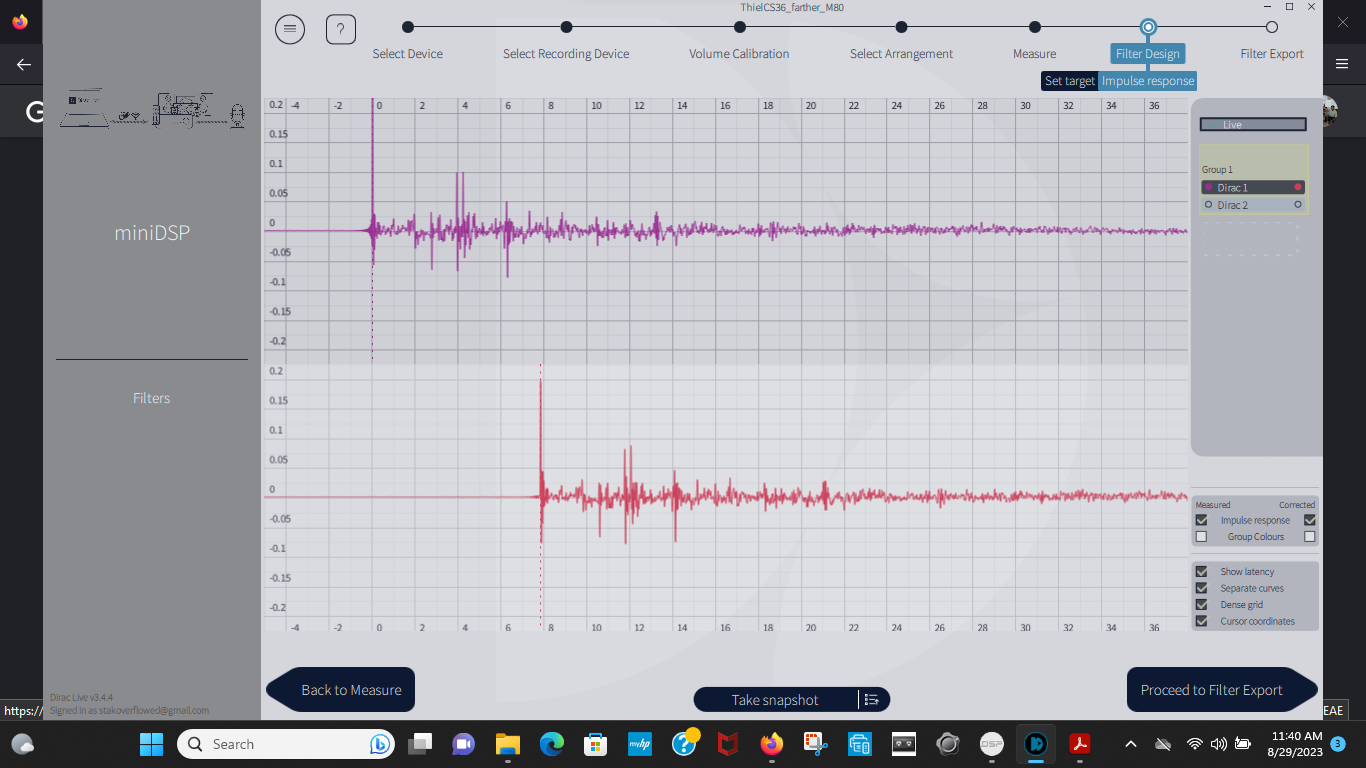Show hidden icons tray chevron
This screenshot has width=1366, height=768.
1131,744
